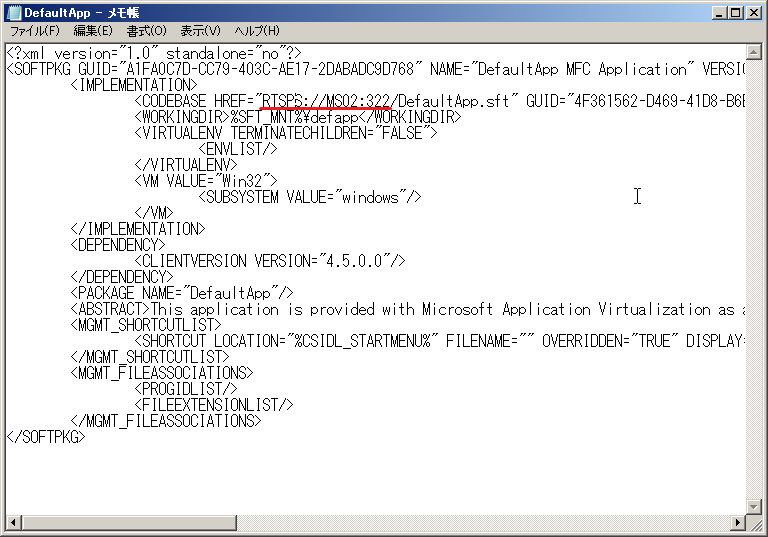
Task: Click the '</DEPENDENCY>' closing tag
Action: [122, 277]
